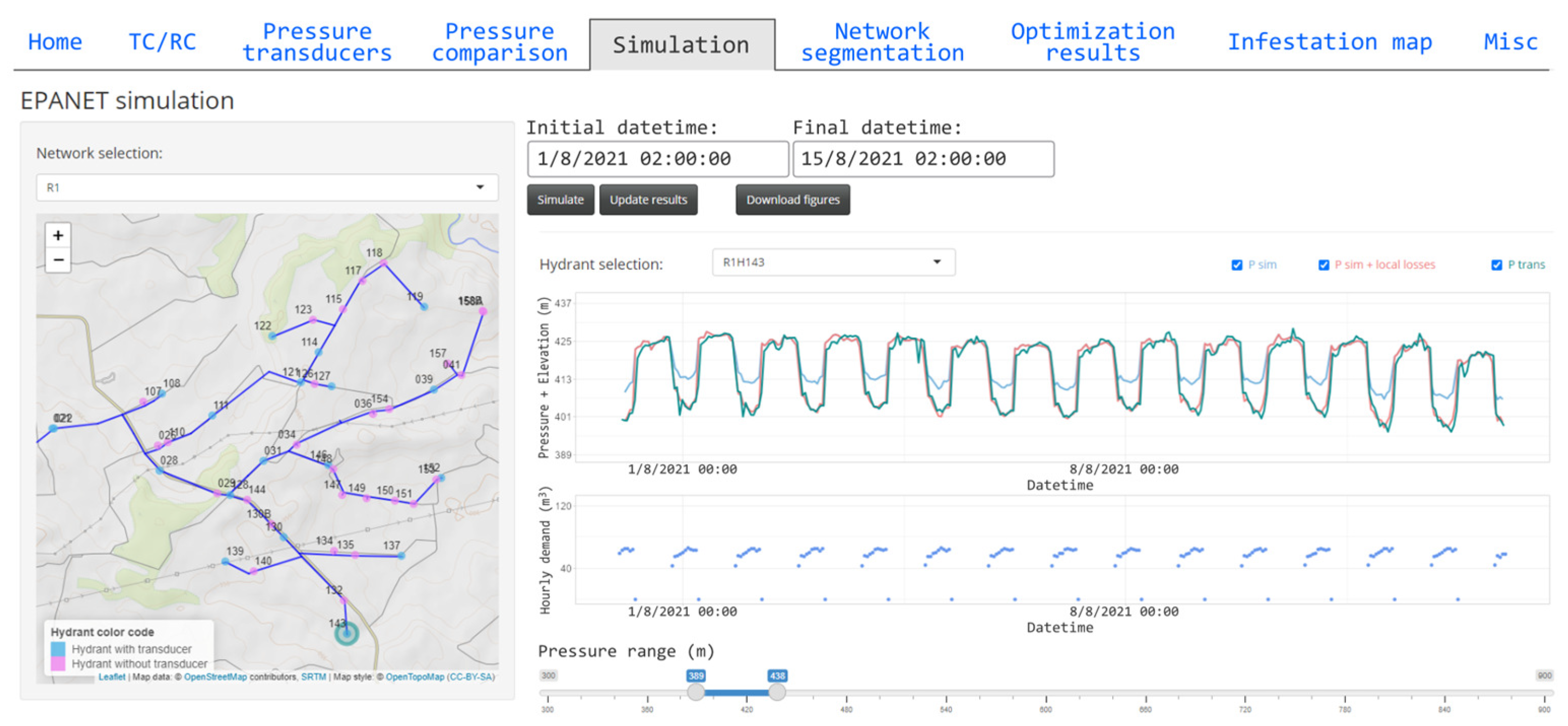This screenshot has width=1568, height=726.
Task: Zoom in on the map
Action: click(x=58, y=235)
